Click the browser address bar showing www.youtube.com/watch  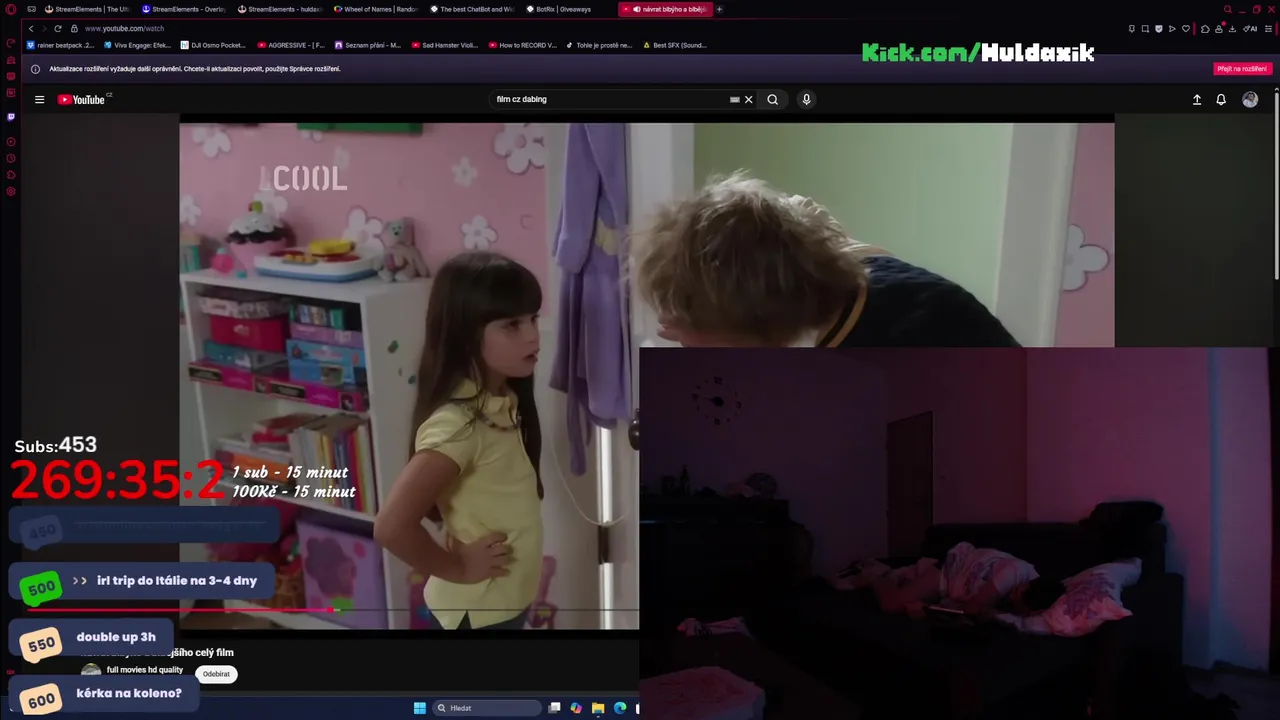click(x=124, y=28)
